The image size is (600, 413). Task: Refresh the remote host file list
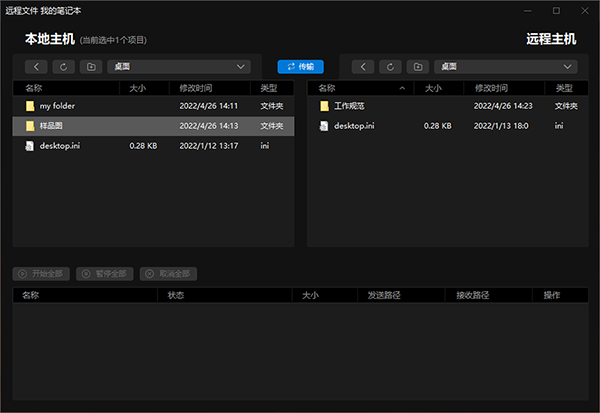[x=390, y=67]
